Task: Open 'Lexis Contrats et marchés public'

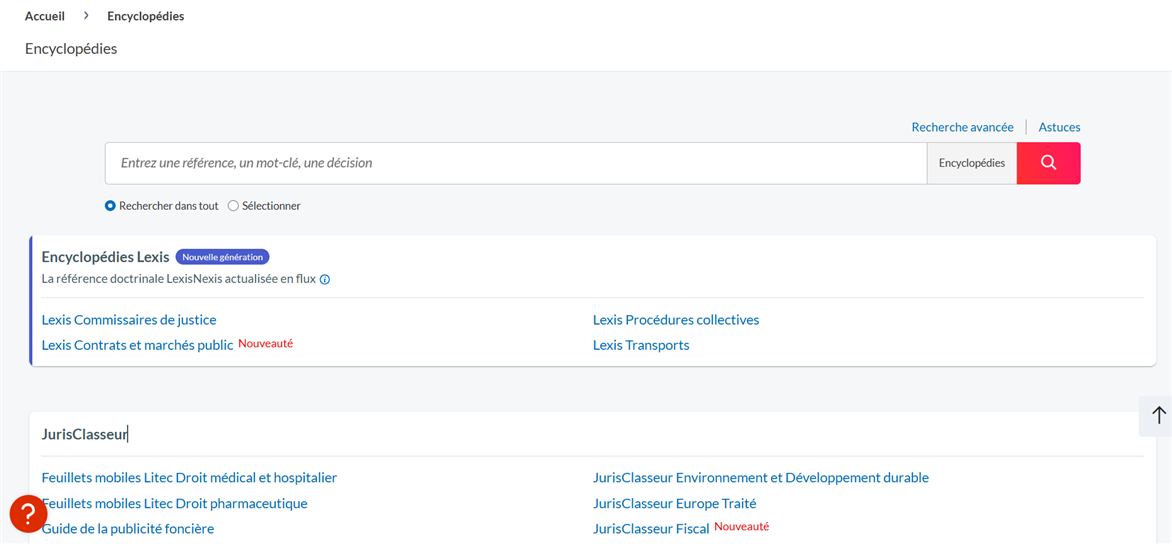Action: 137,345
